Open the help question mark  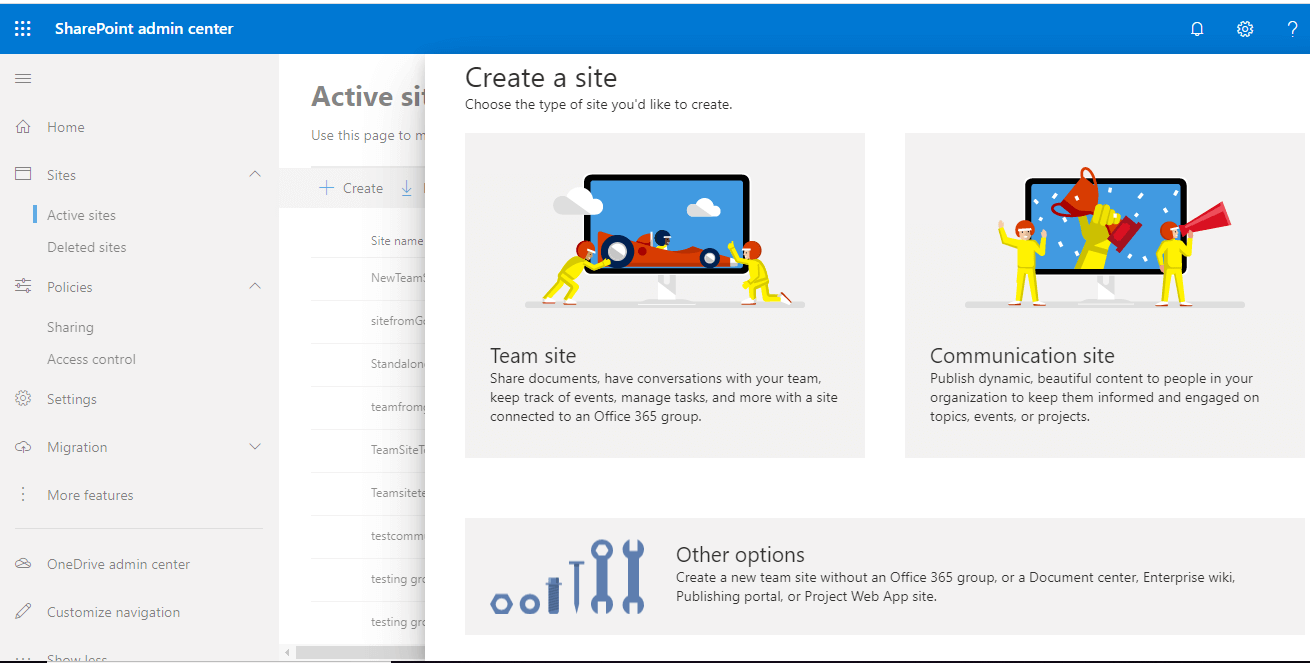pos(1292,29)
